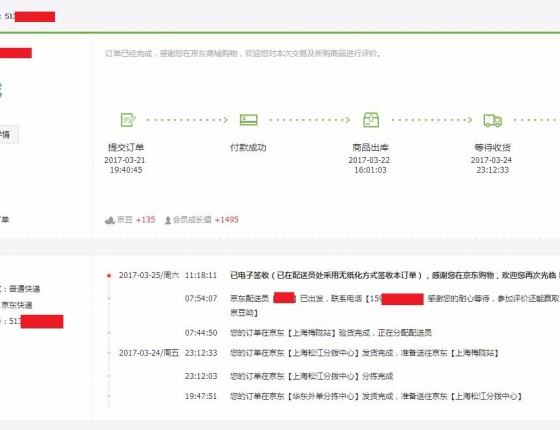The height and width of the screenshot is (430, 560).
Task: Click the 19:47:51 tracking timeline dot
Action: (x=109, y=396)
